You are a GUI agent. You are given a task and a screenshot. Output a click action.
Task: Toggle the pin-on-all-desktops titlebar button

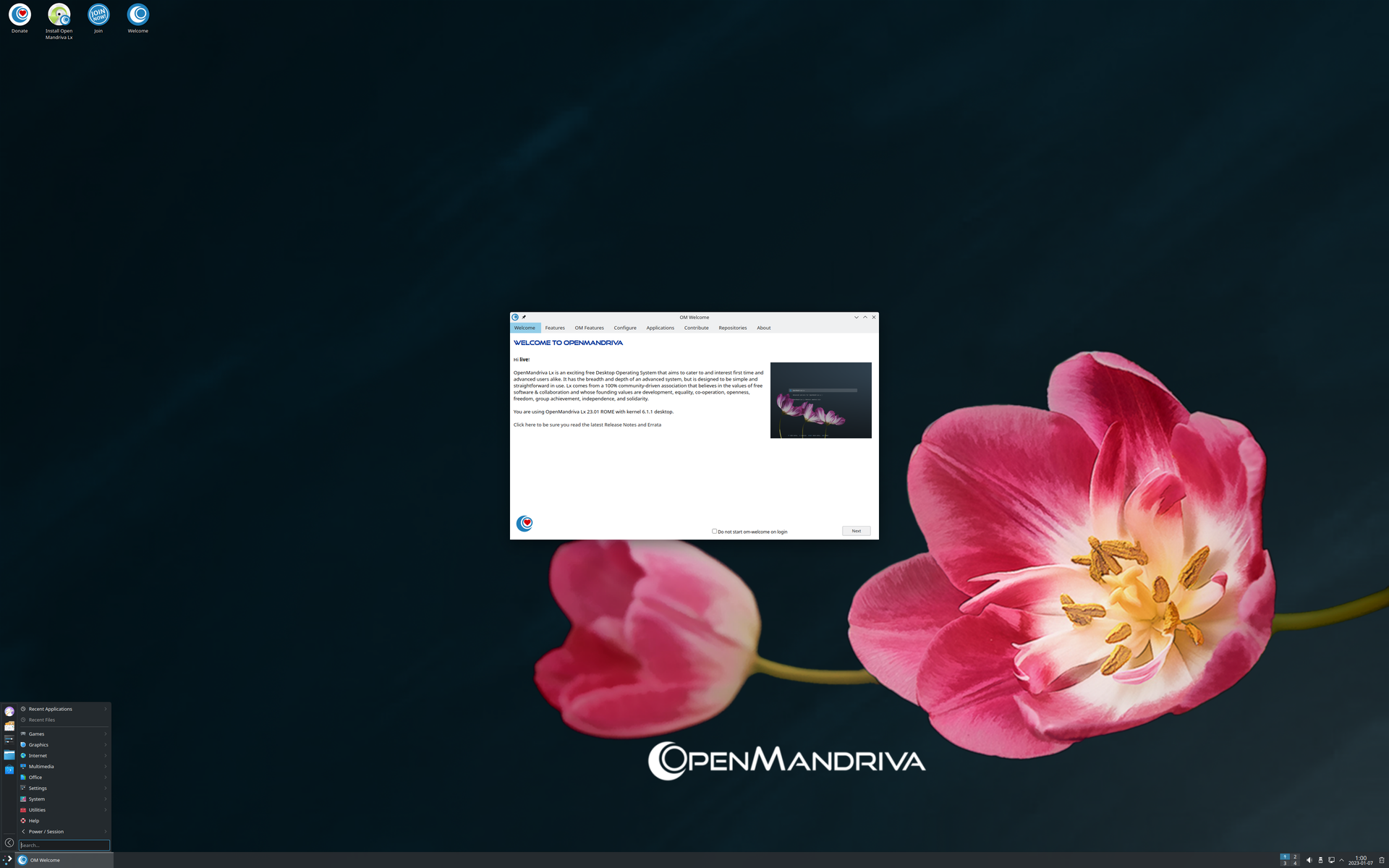(x=524, y=317)
